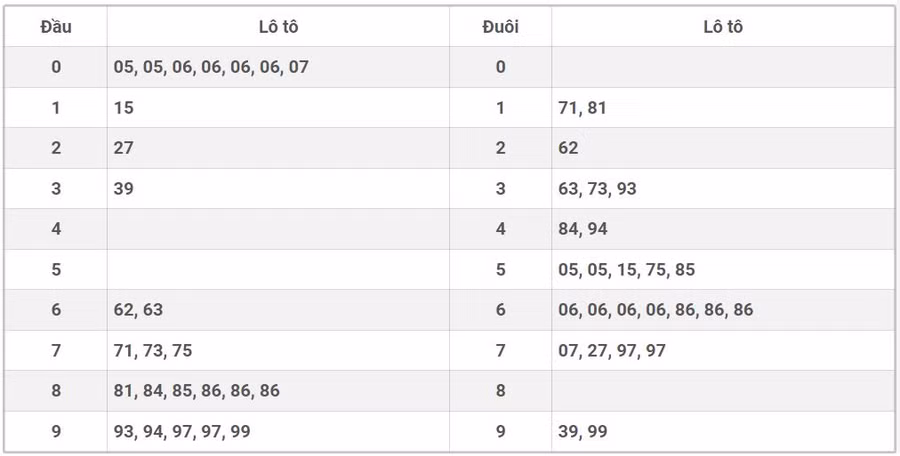The image size is (900, 456).
Task: Click the lone 39 cell in Đầu row 3
Action: tap(124, 189)
